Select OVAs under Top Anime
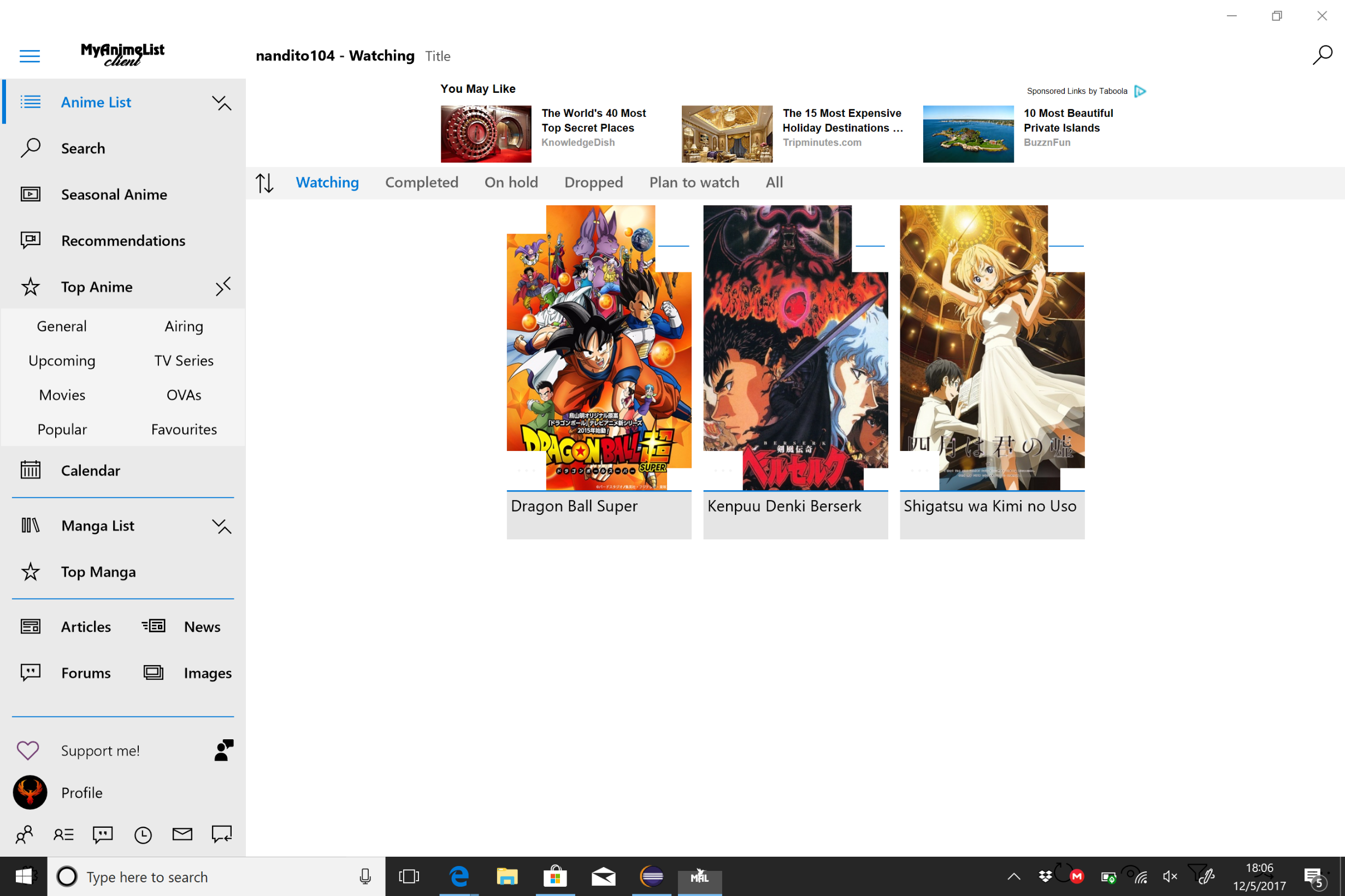 click(x=184, y=395)
